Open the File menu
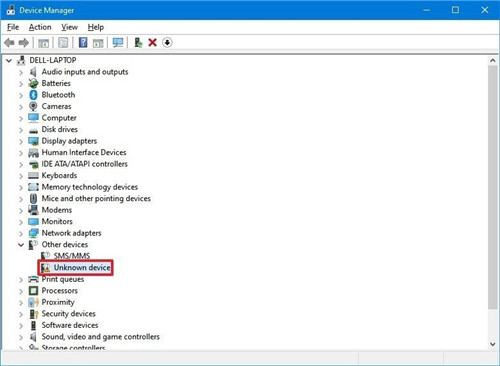This screenshot has height=366, width=500. tap(13, 27)
